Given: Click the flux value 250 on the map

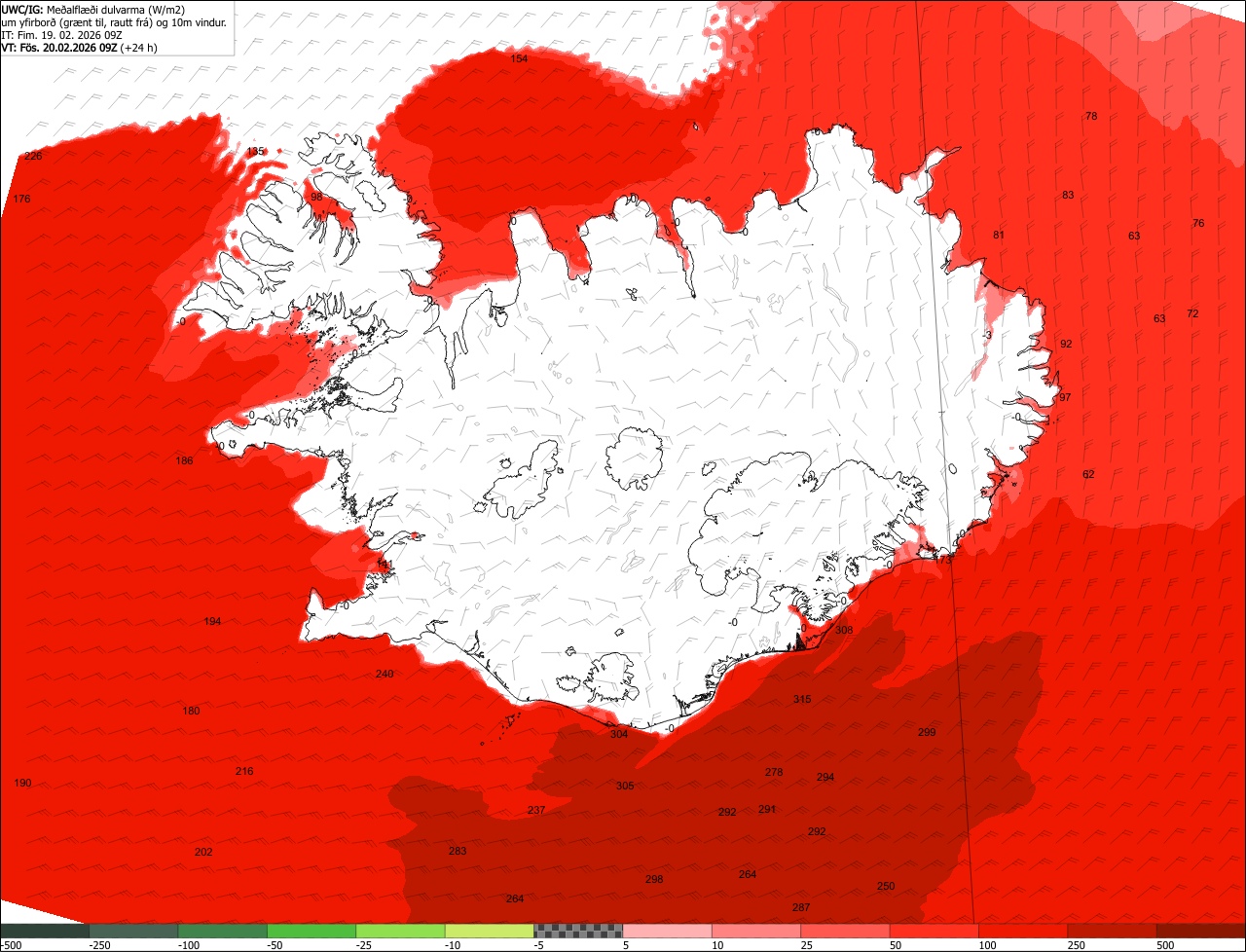Looking at the screenshot, I should click(886, 886).
